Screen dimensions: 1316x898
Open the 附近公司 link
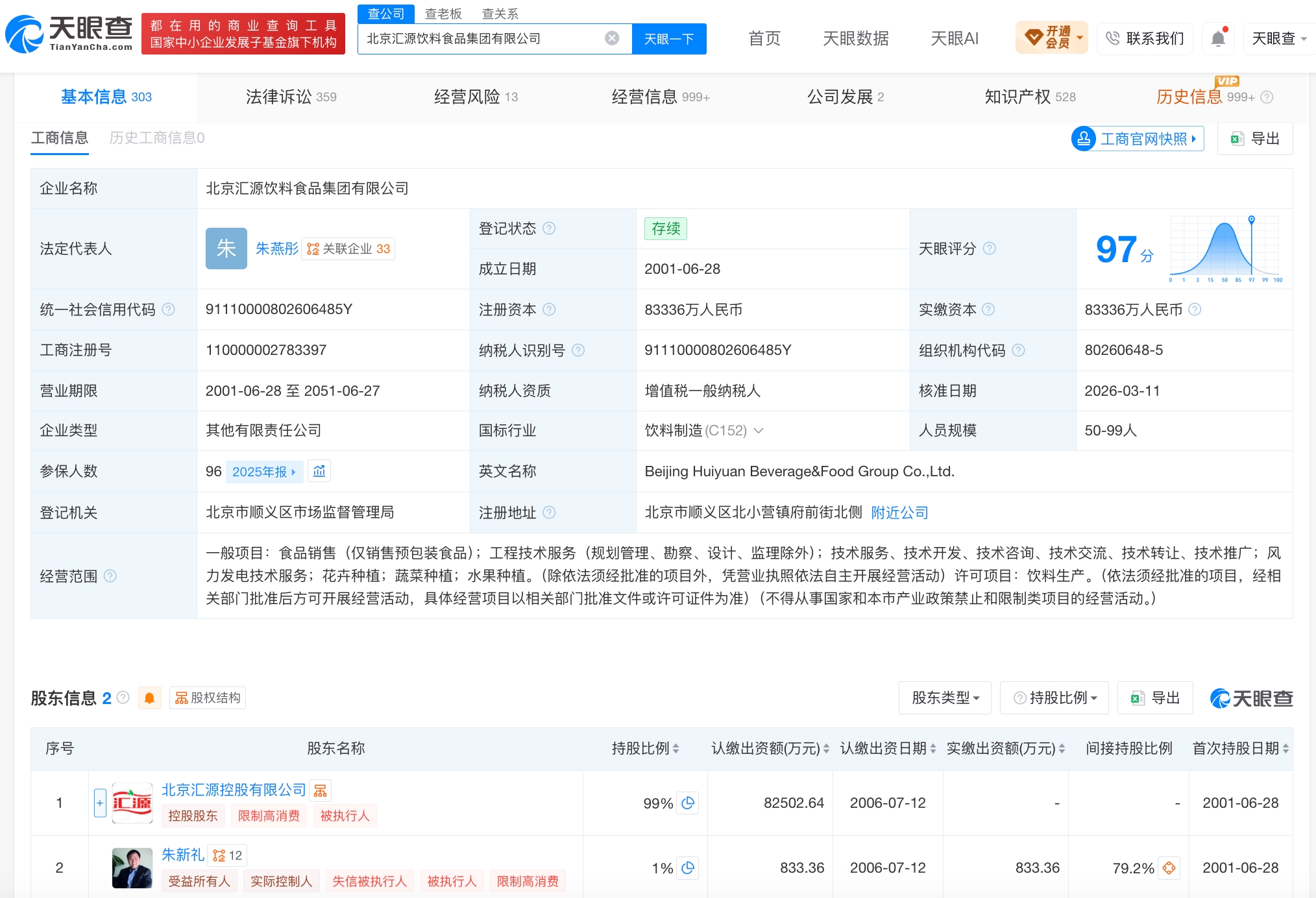coord(899,513)
